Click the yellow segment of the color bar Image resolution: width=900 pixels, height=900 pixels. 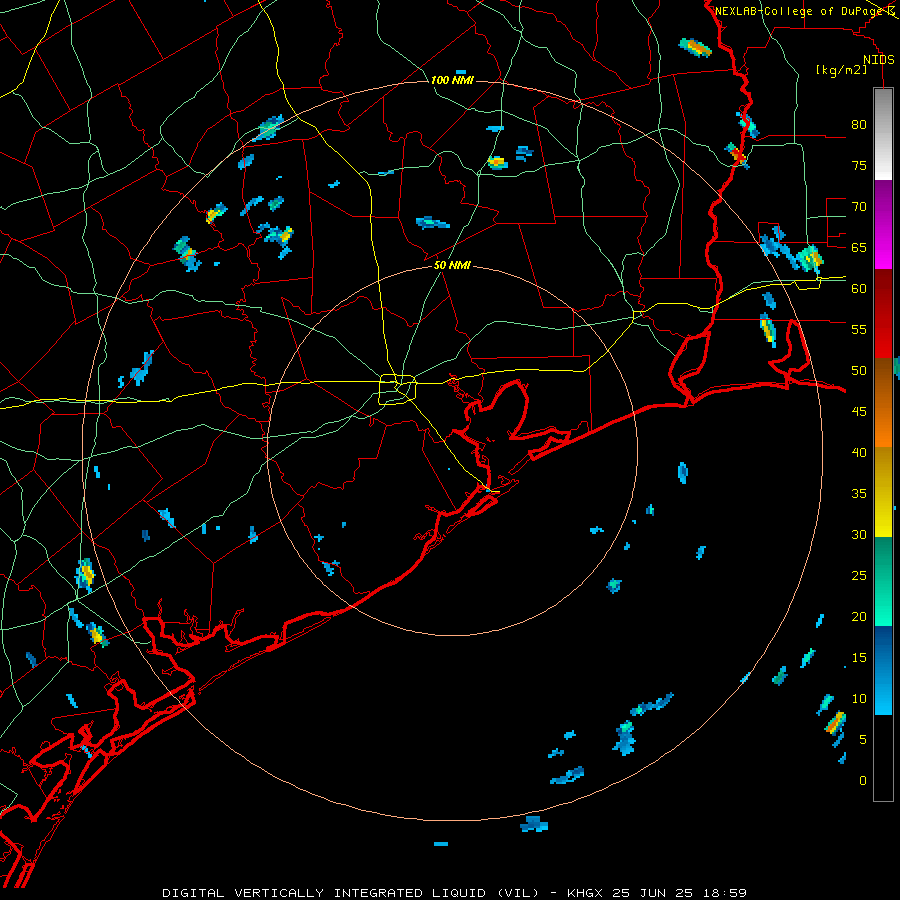pos(883,492)
